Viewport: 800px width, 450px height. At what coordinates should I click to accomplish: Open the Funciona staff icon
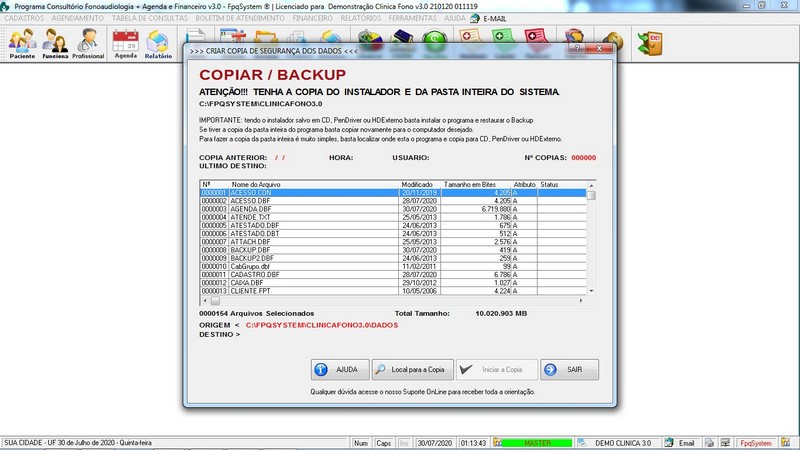point(55,43)
